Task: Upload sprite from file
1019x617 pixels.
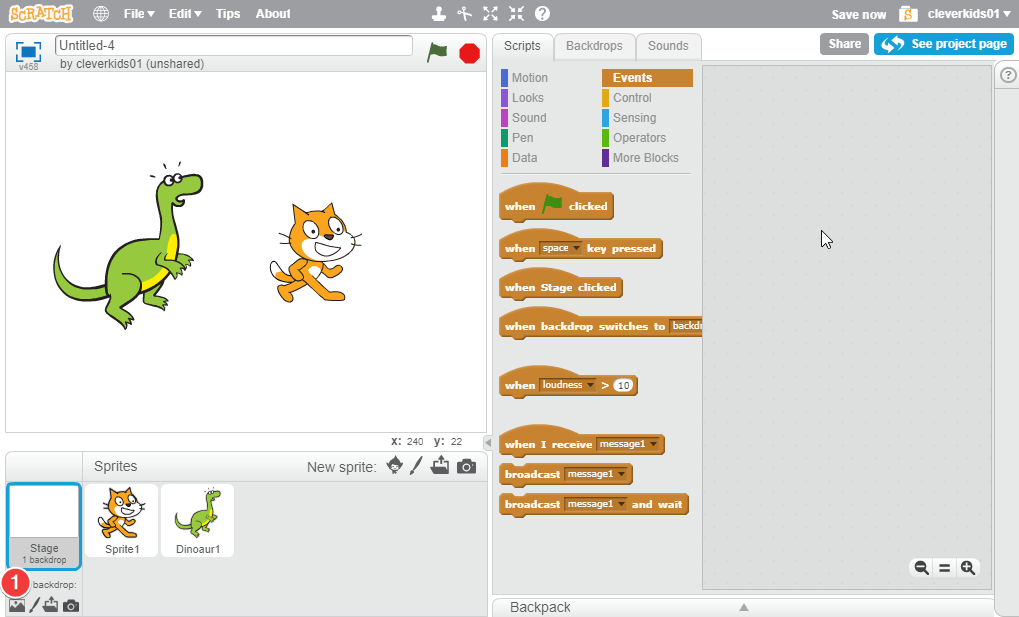Action: click(x=440, y=466)
